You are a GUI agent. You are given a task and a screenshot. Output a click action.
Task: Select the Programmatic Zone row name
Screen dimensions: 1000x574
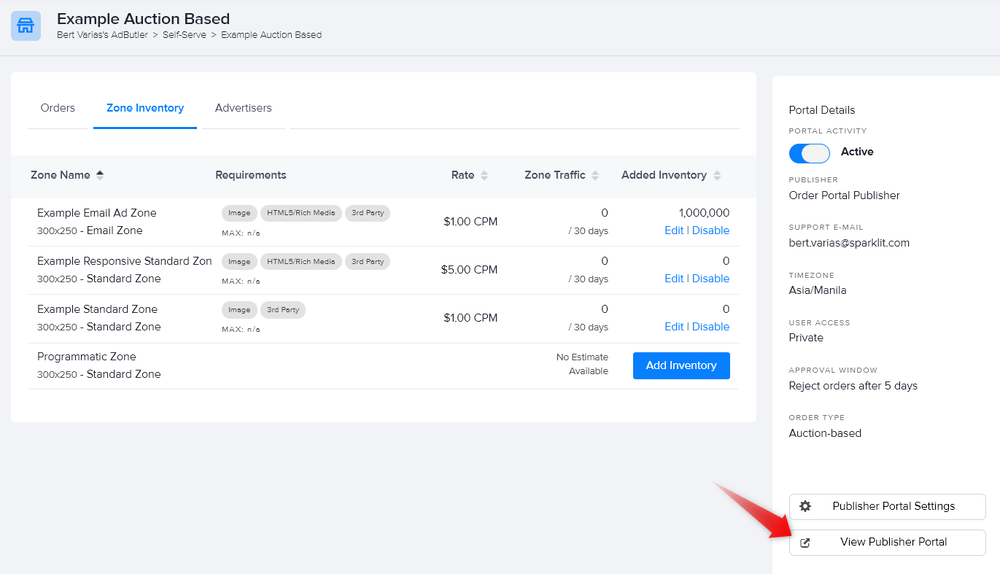(x=87, y=357)
